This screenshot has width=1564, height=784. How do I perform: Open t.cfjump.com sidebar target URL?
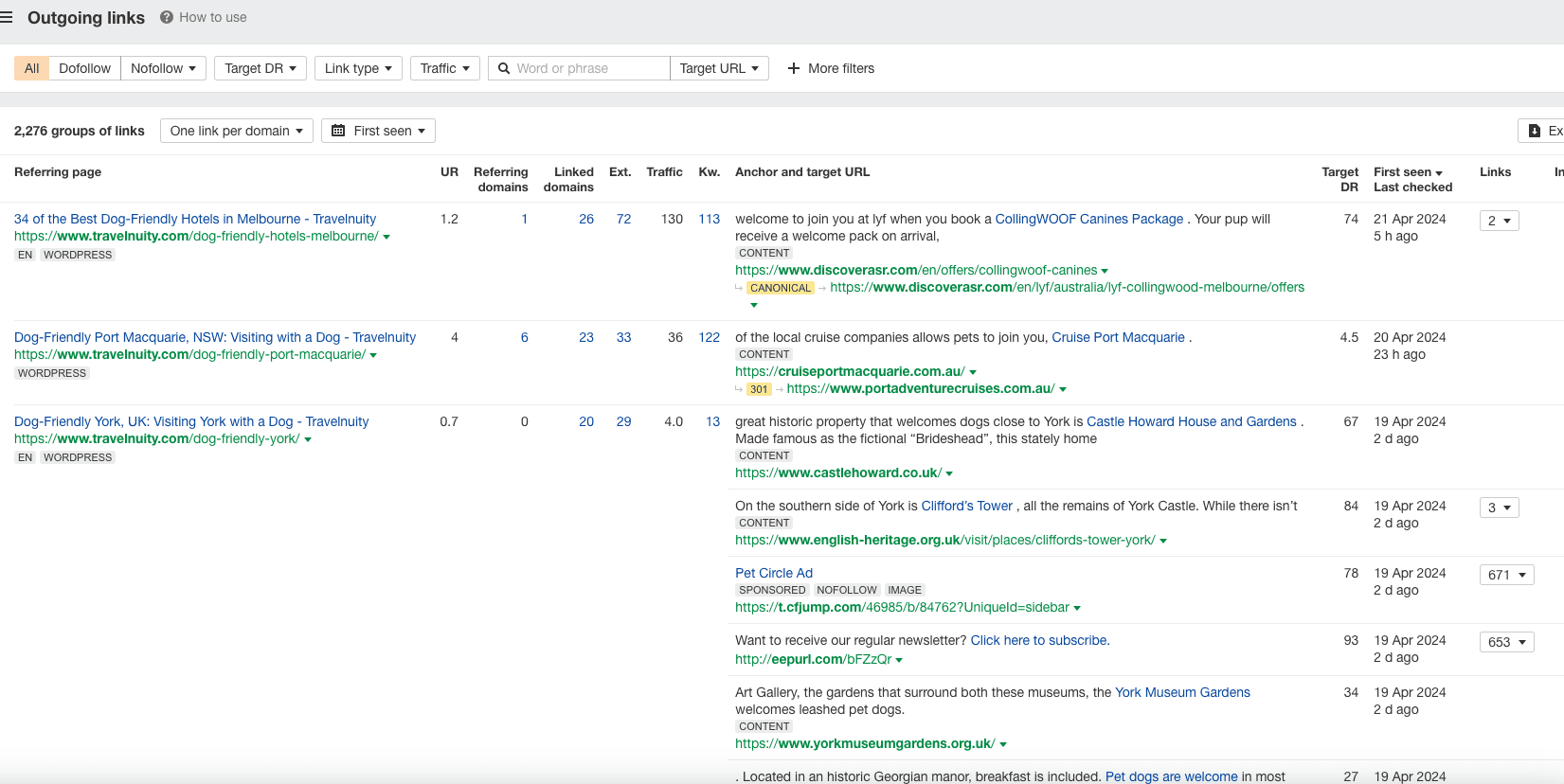pyautogui.click(x=902, y=607)
